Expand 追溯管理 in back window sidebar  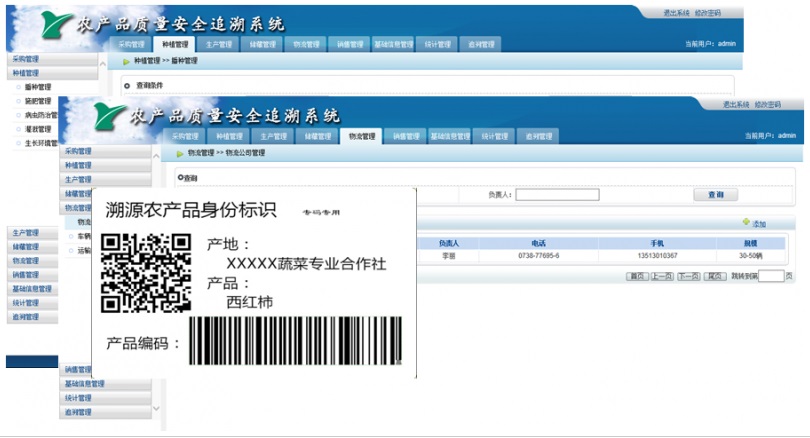[x=33, y=317]
